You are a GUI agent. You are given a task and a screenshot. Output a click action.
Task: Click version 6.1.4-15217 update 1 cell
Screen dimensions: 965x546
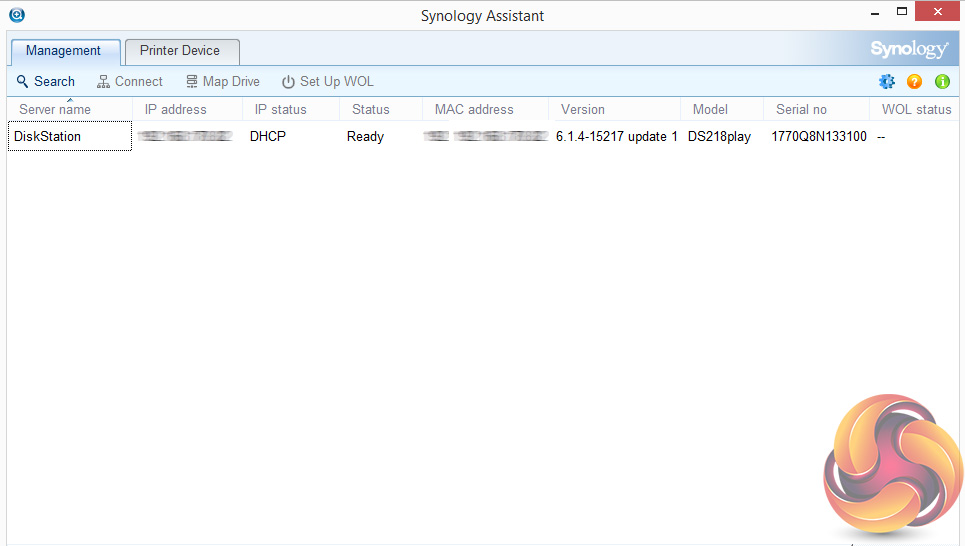pyautogui.click(x=617, y=136)
